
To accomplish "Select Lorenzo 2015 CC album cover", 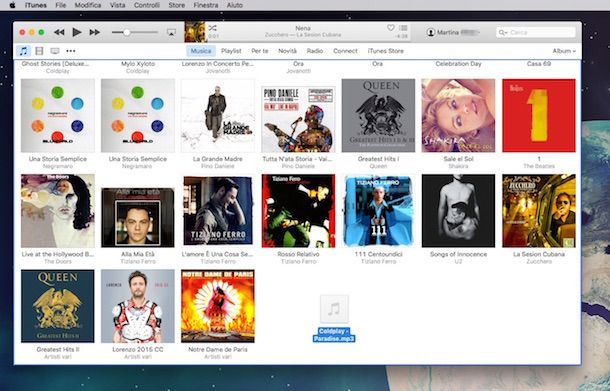I will pyautogui.click(x=138, y=306).
